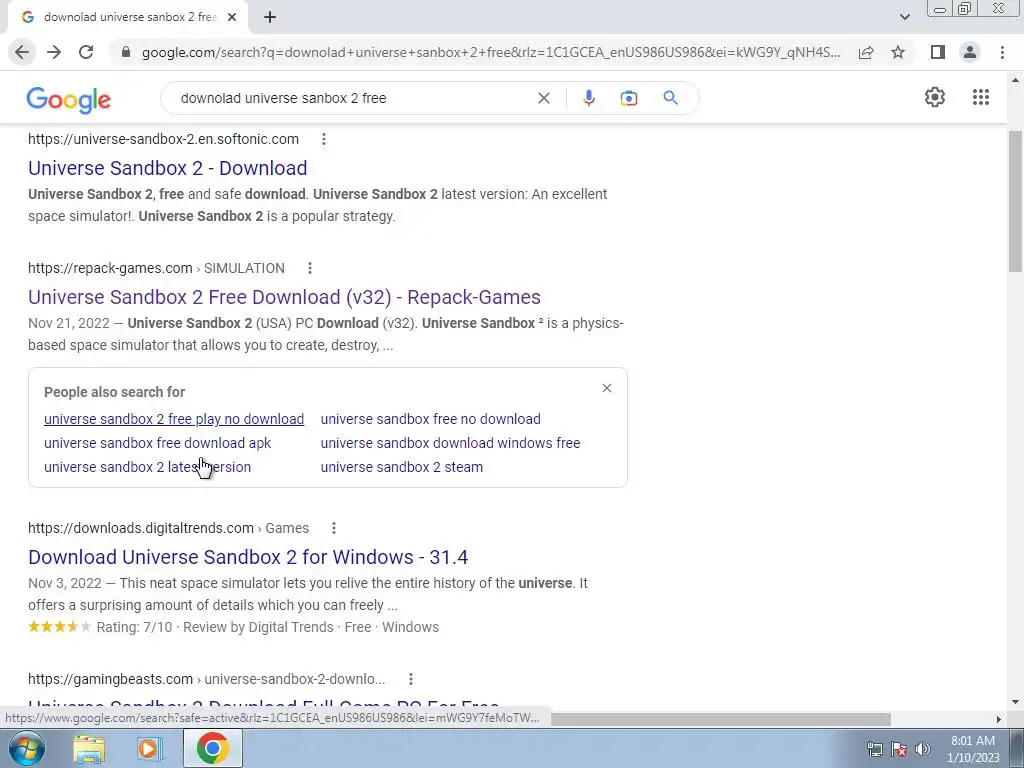Search 'universe sandbox 2 latest version'

147,467
